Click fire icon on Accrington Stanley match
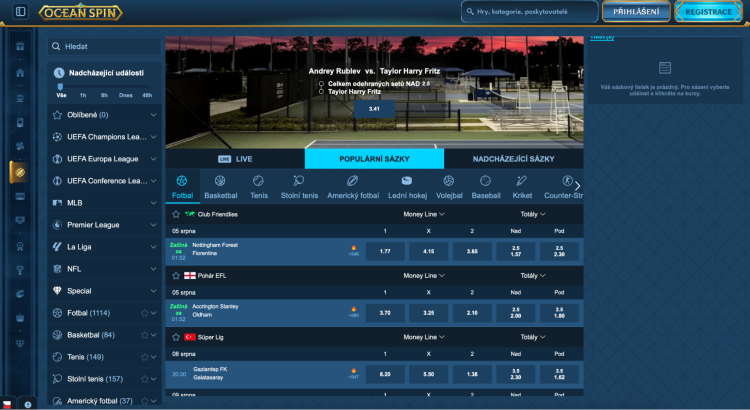 [353, 310]
